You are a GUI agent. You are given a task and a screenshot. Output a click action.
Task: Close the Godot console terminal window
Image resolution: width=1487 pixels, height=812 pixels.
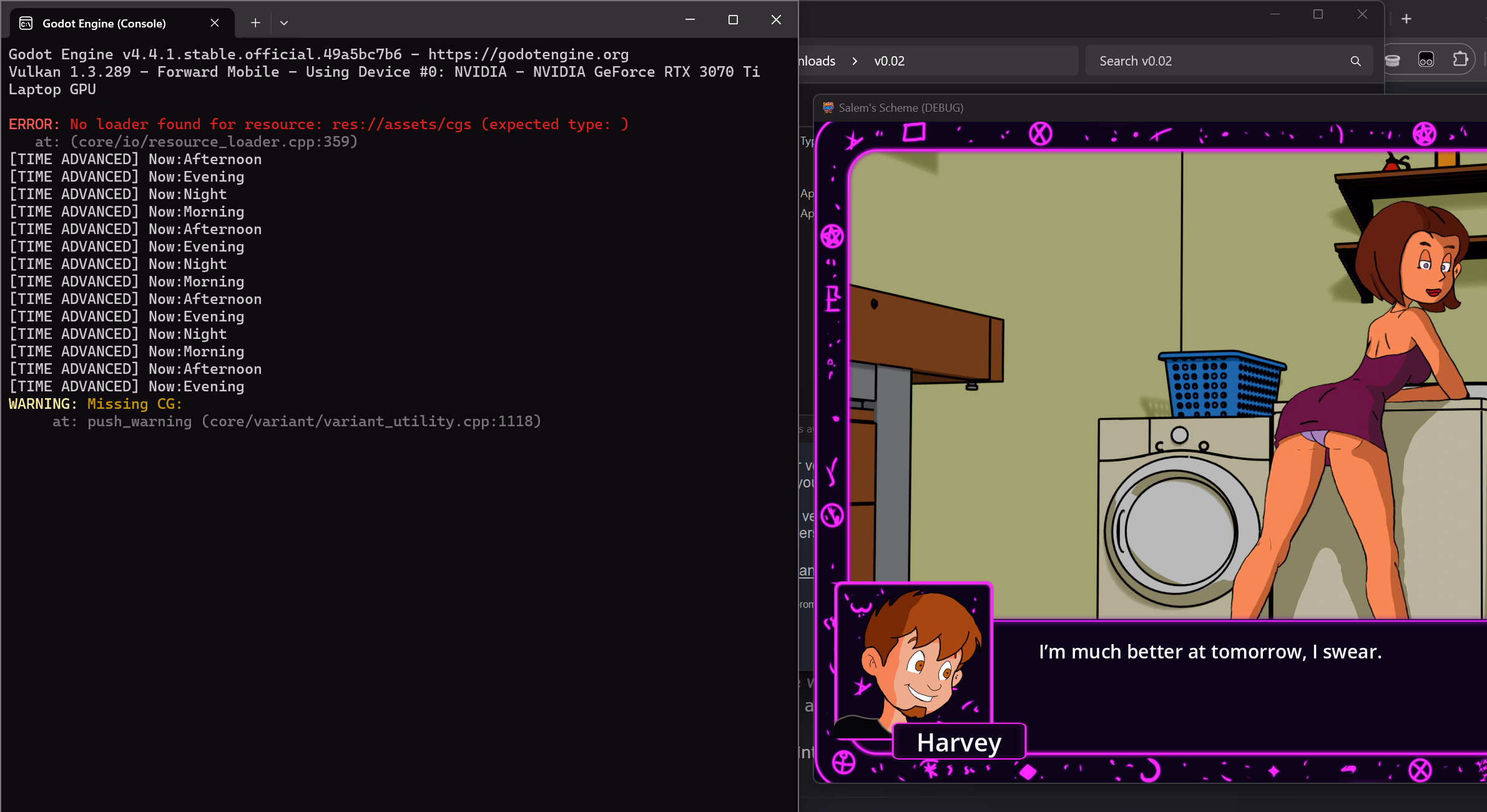pos(776,20)
